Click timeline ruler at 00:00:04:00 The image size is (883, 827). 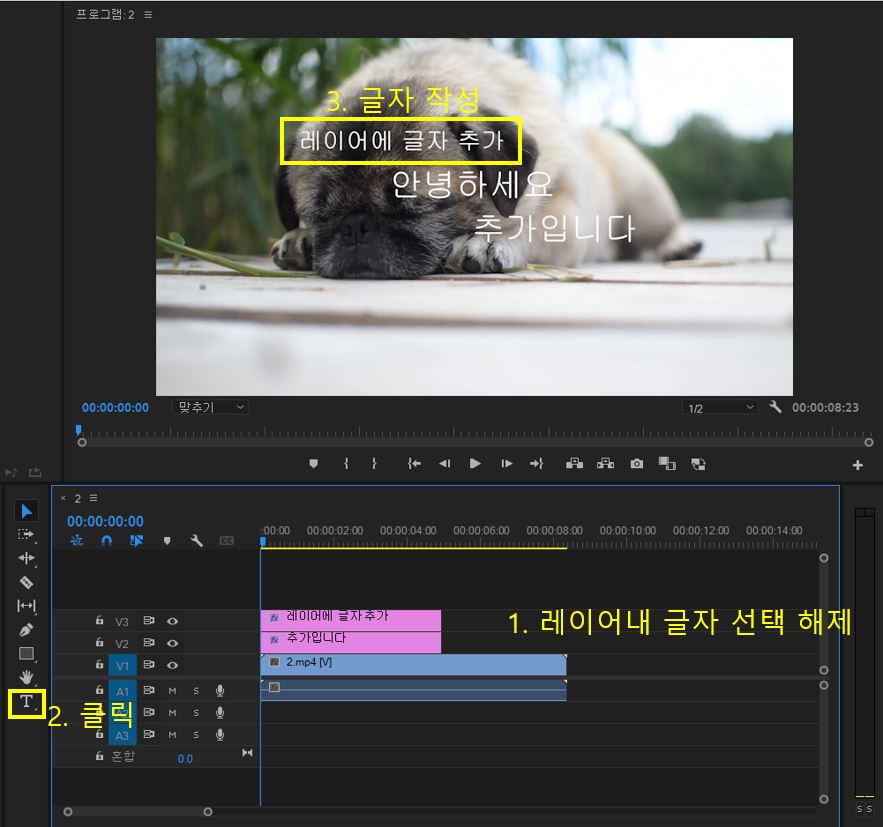[x=408, y=530]
